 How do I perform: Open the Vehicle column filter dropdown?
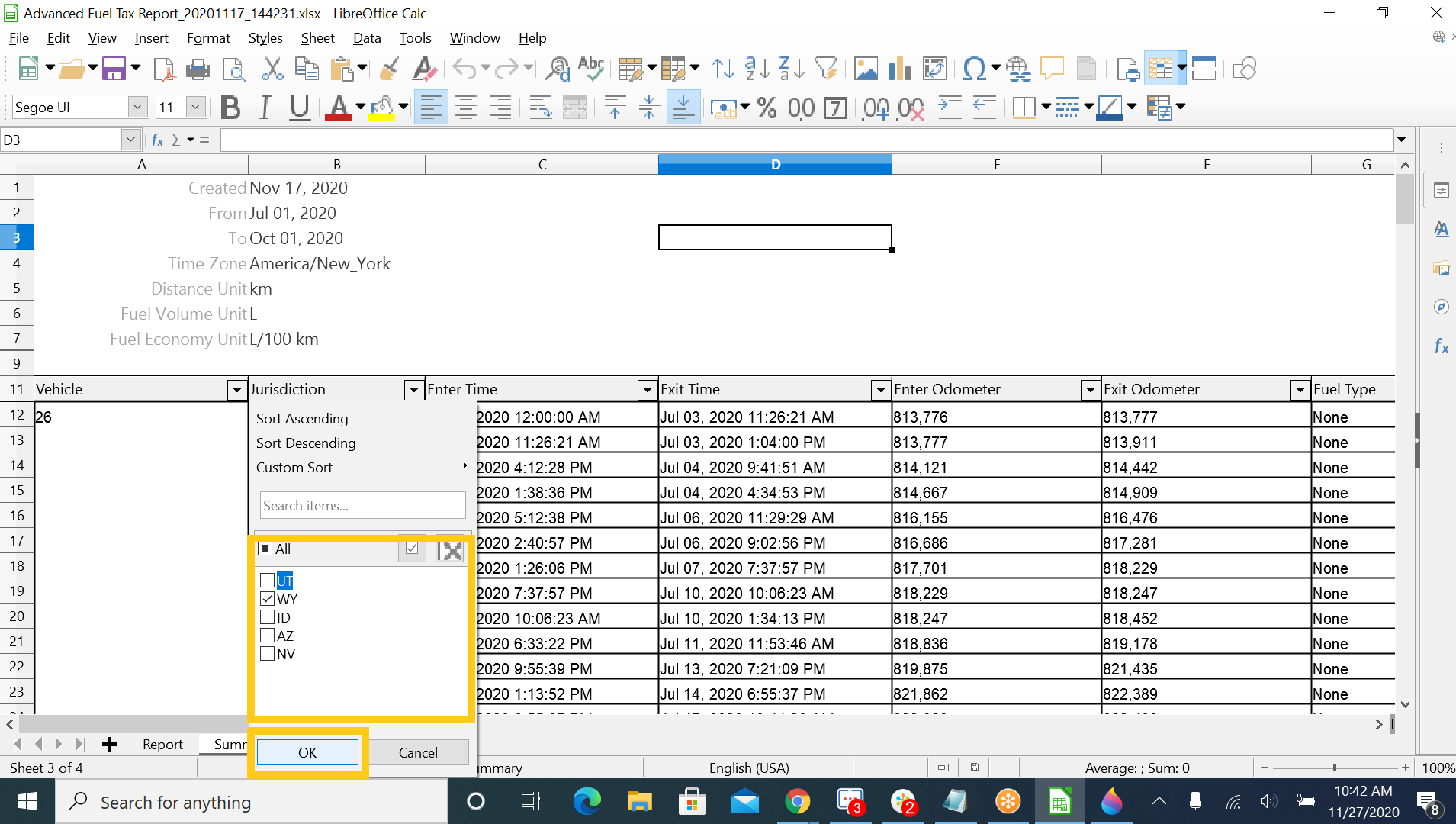[236, 390]
